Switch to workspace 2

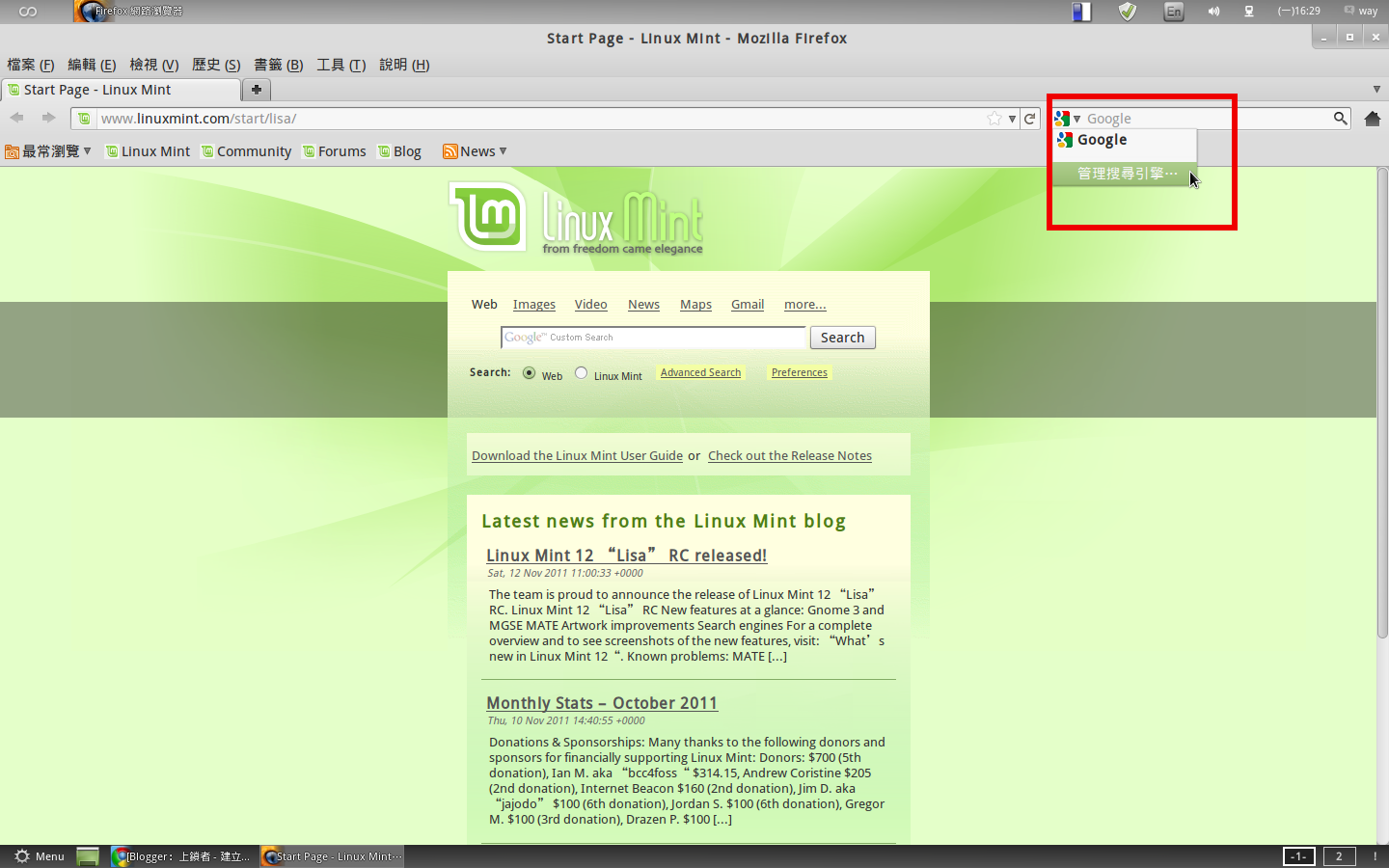[x=1339, y=856]
